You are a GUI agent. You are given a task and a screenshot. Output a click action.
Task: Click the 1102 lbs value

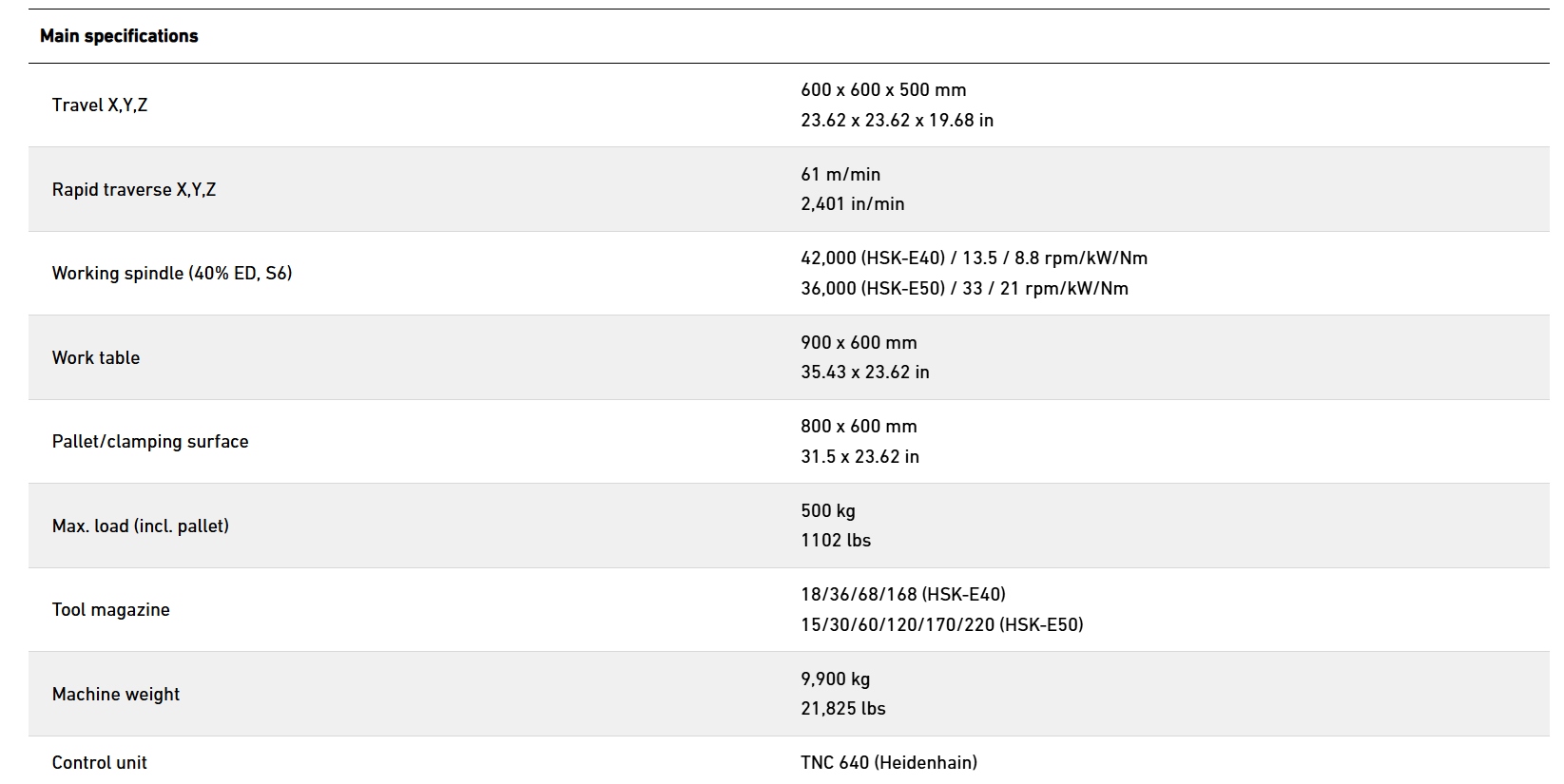click(x=836, y=541)
